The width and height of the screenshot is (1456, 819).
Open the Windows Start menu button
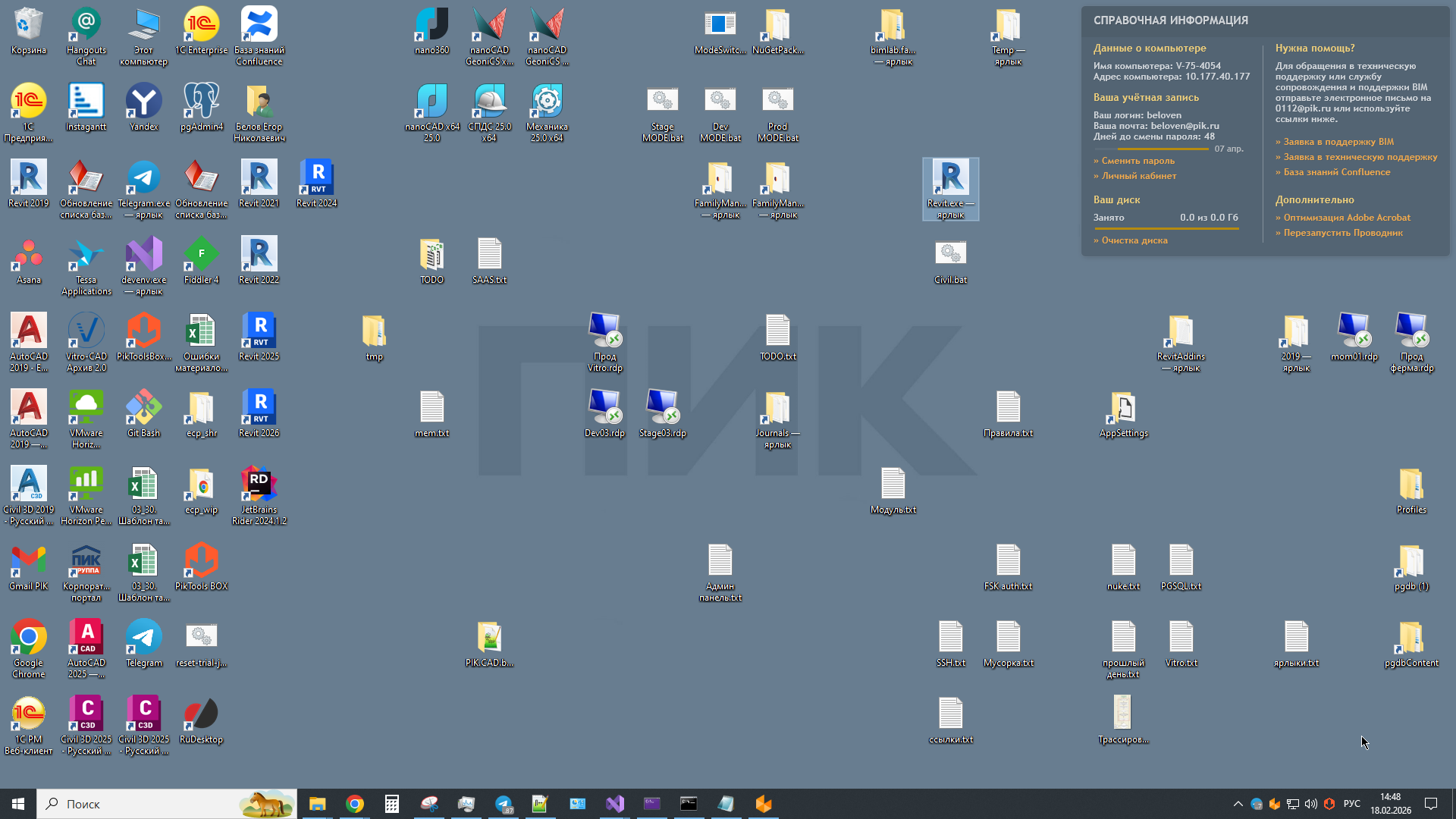18,804
